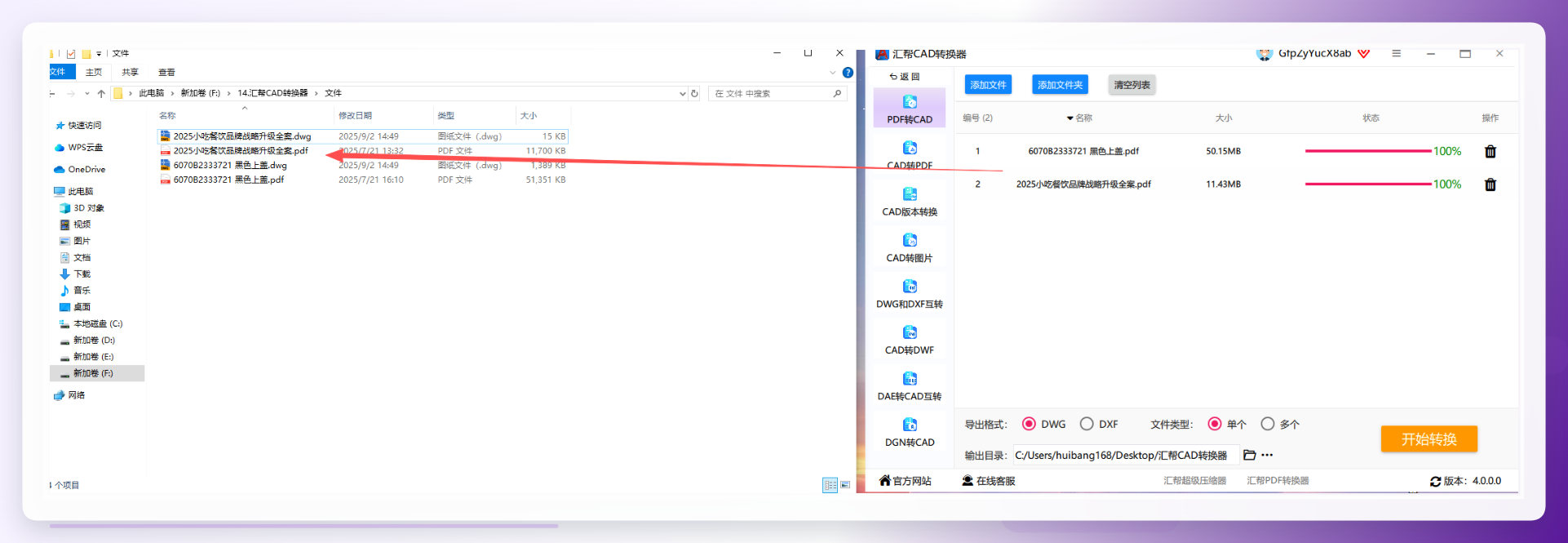
Task: Expand the Explorer address history dropdown
Action: point(682,93)
